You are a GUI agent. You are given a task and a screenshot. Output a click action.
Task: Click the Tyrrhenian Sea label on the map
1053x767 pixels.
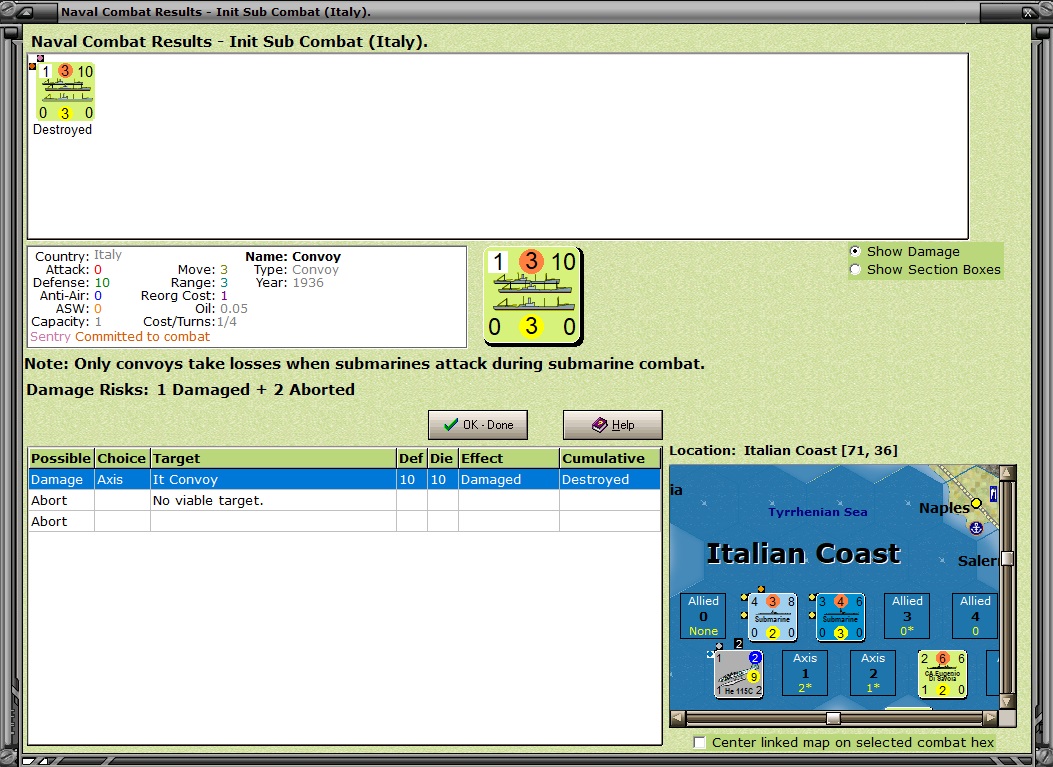817,512
